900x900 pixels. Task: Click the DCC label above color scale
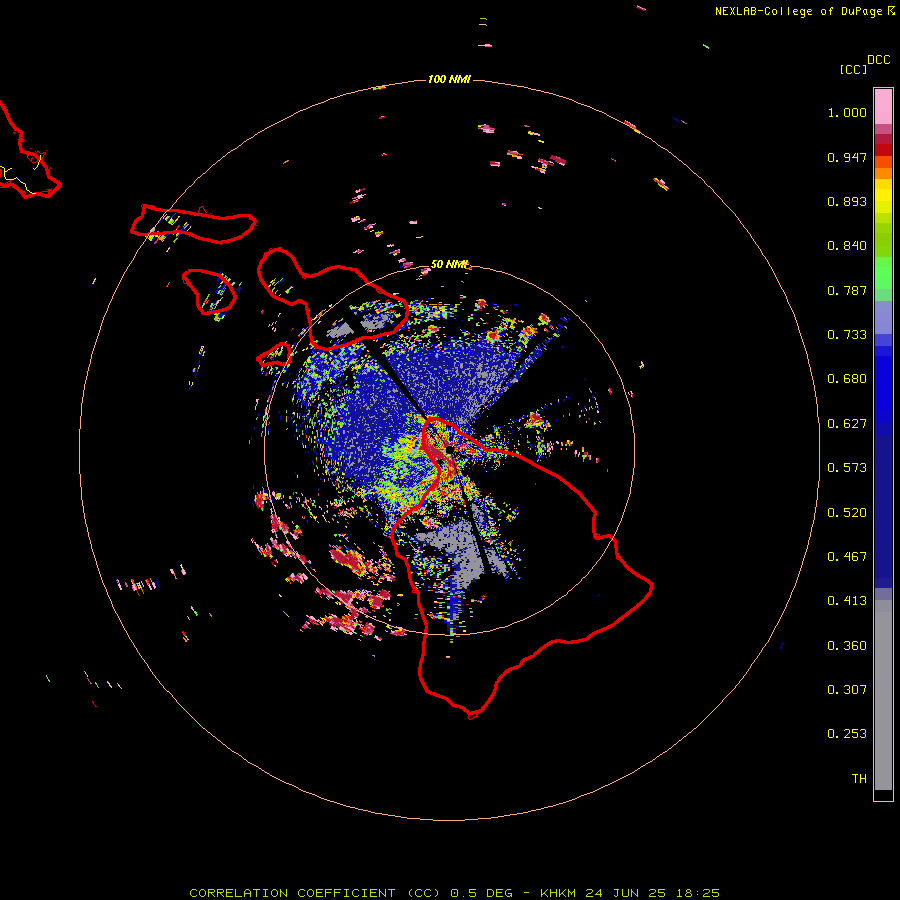coord(879,60)
